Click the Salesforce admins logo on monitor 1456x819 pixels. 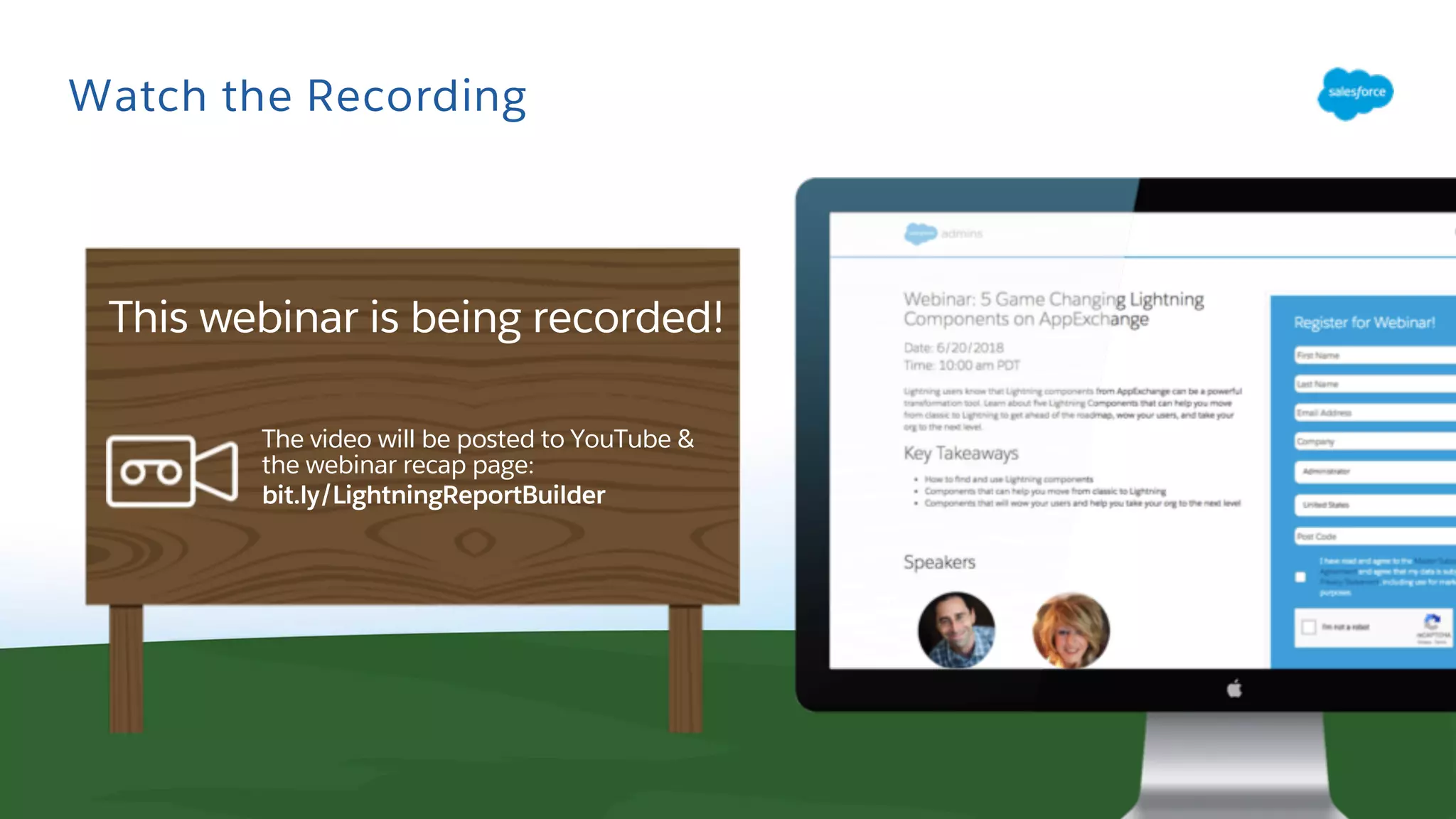(x=943, y=233)
